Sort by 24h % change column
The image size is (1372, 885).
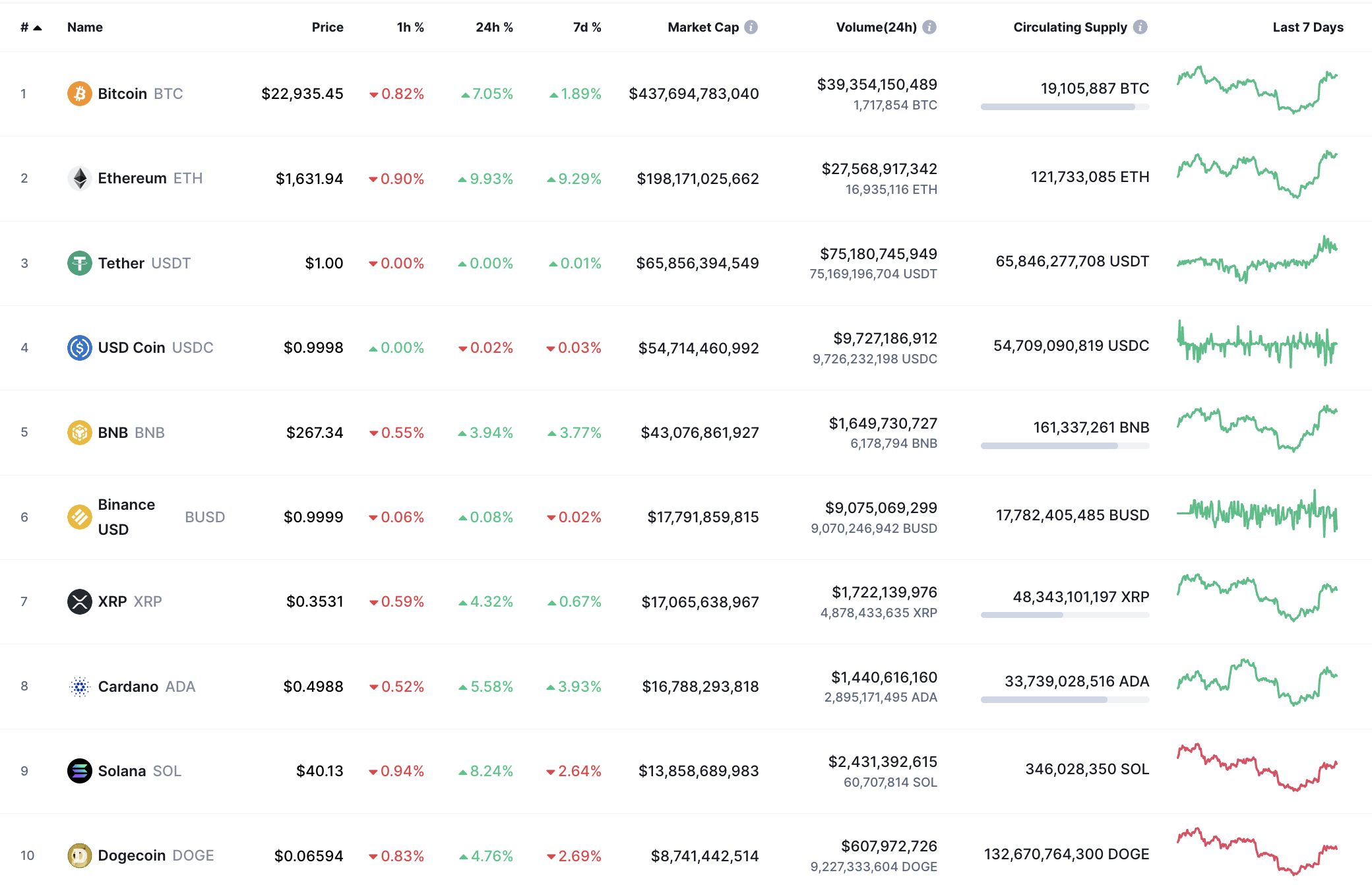(495, 27)
